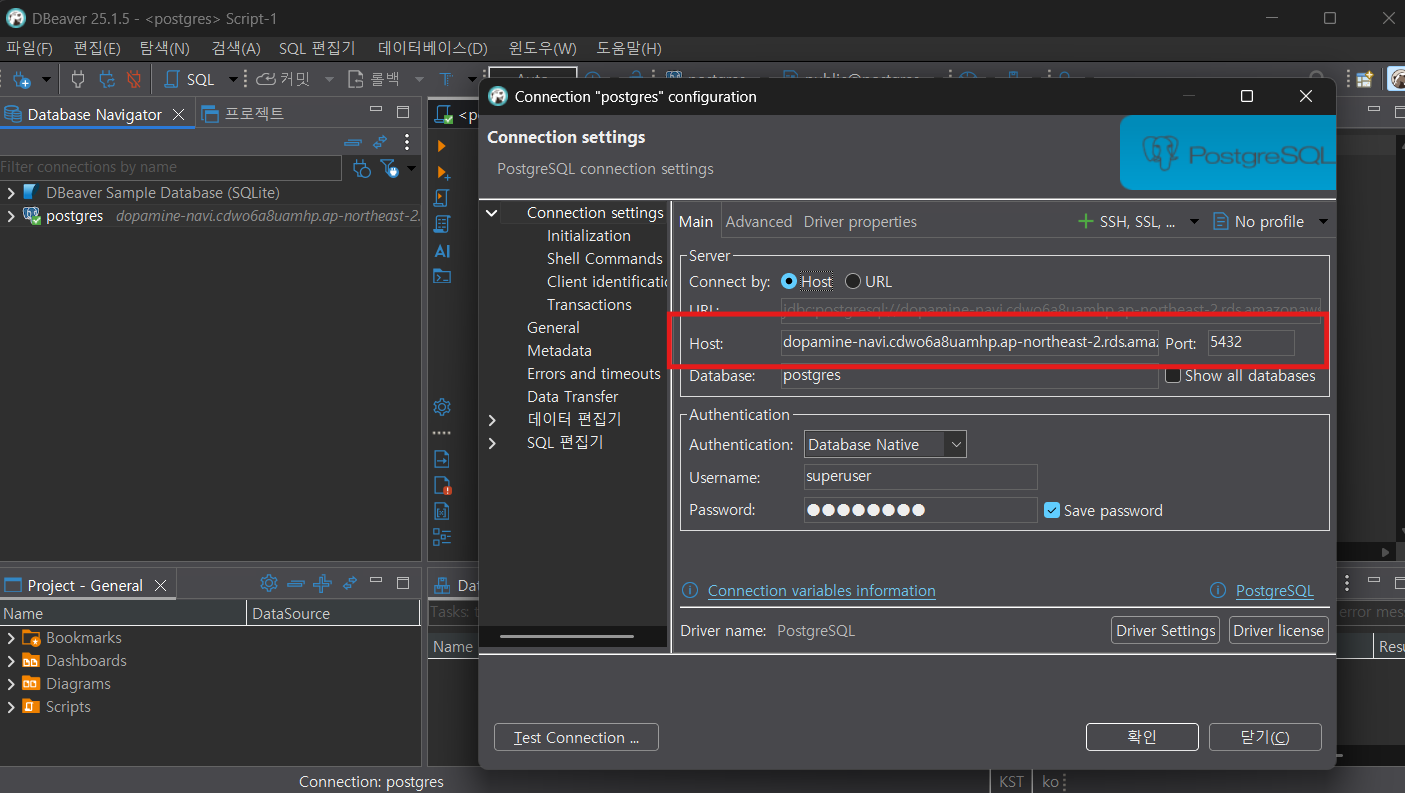1405x793 pixels.
Task: Collapse the Connection settings tree node
Action: pyautogui.click(x=491, y=213)
